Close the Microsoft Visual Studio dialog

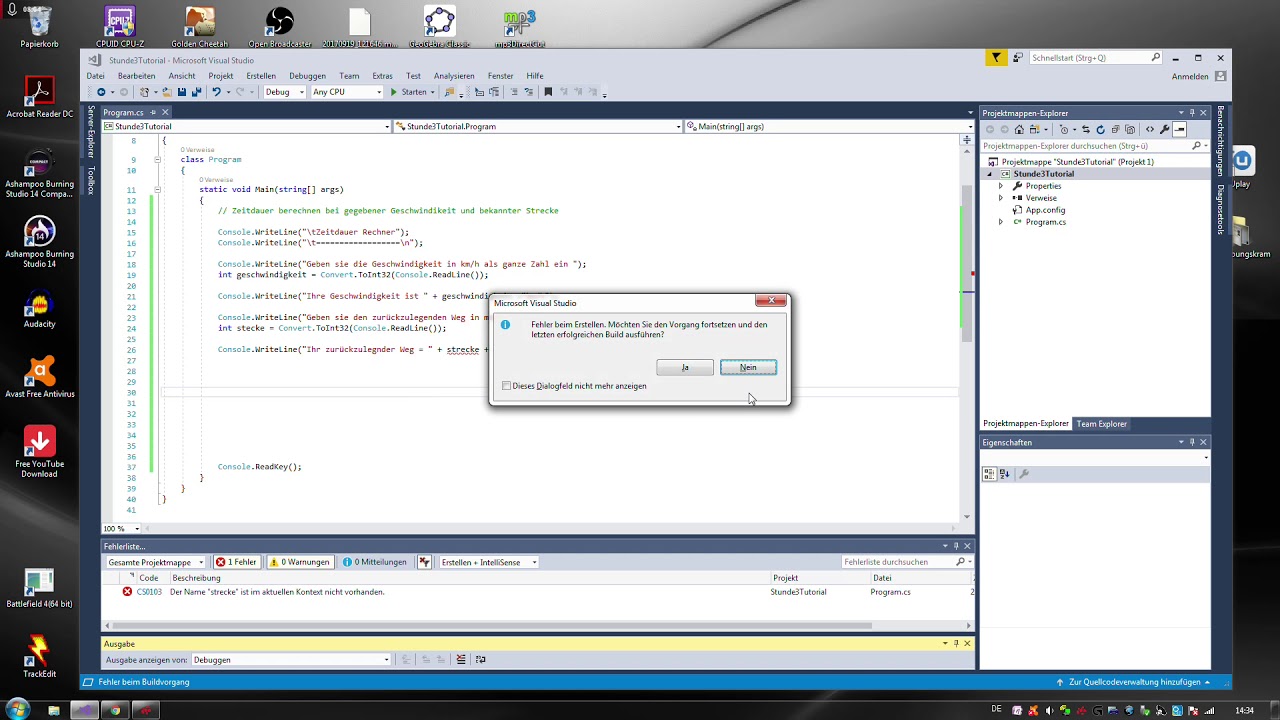click(771, 300)
